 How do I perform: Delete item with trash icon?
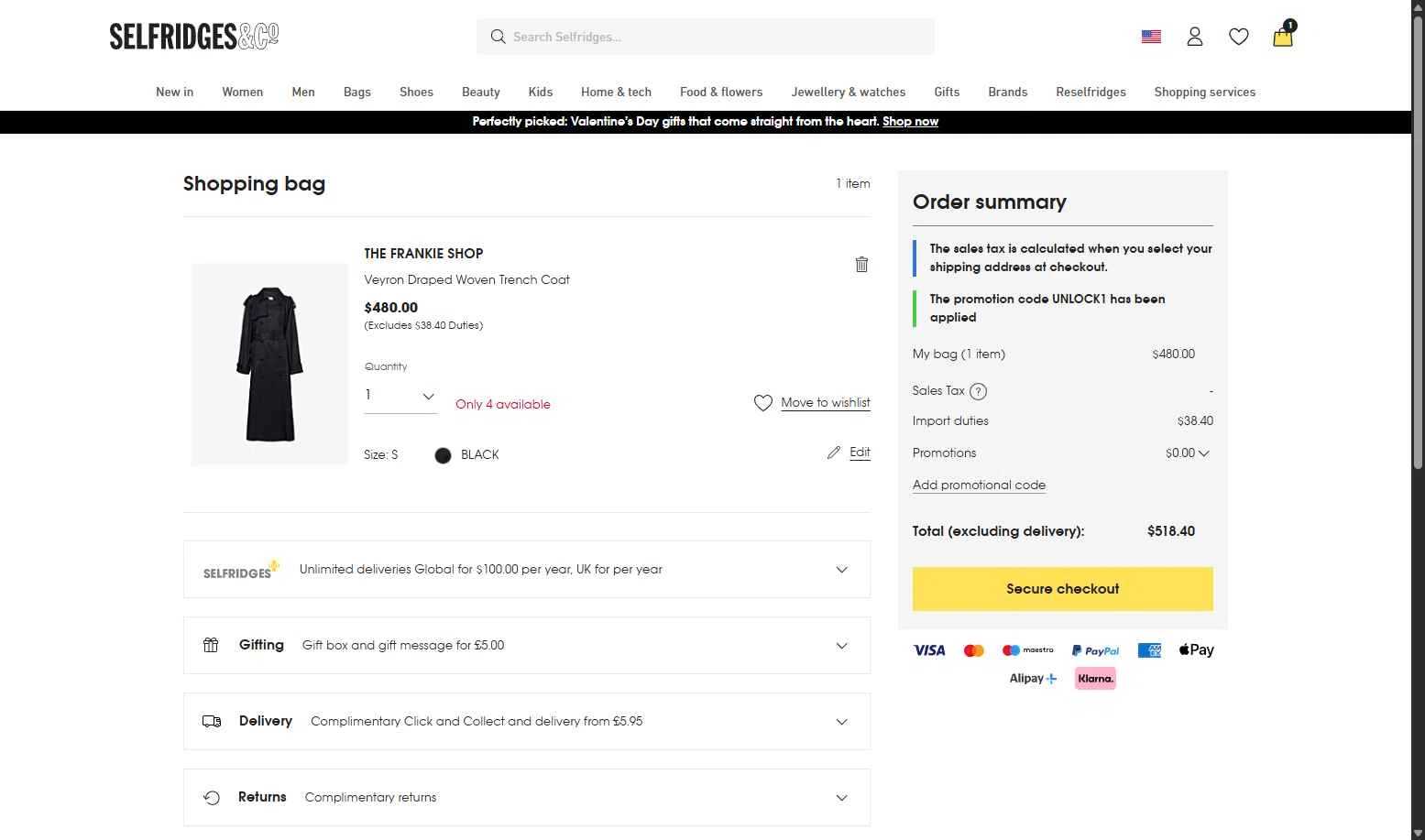point(861,264)
